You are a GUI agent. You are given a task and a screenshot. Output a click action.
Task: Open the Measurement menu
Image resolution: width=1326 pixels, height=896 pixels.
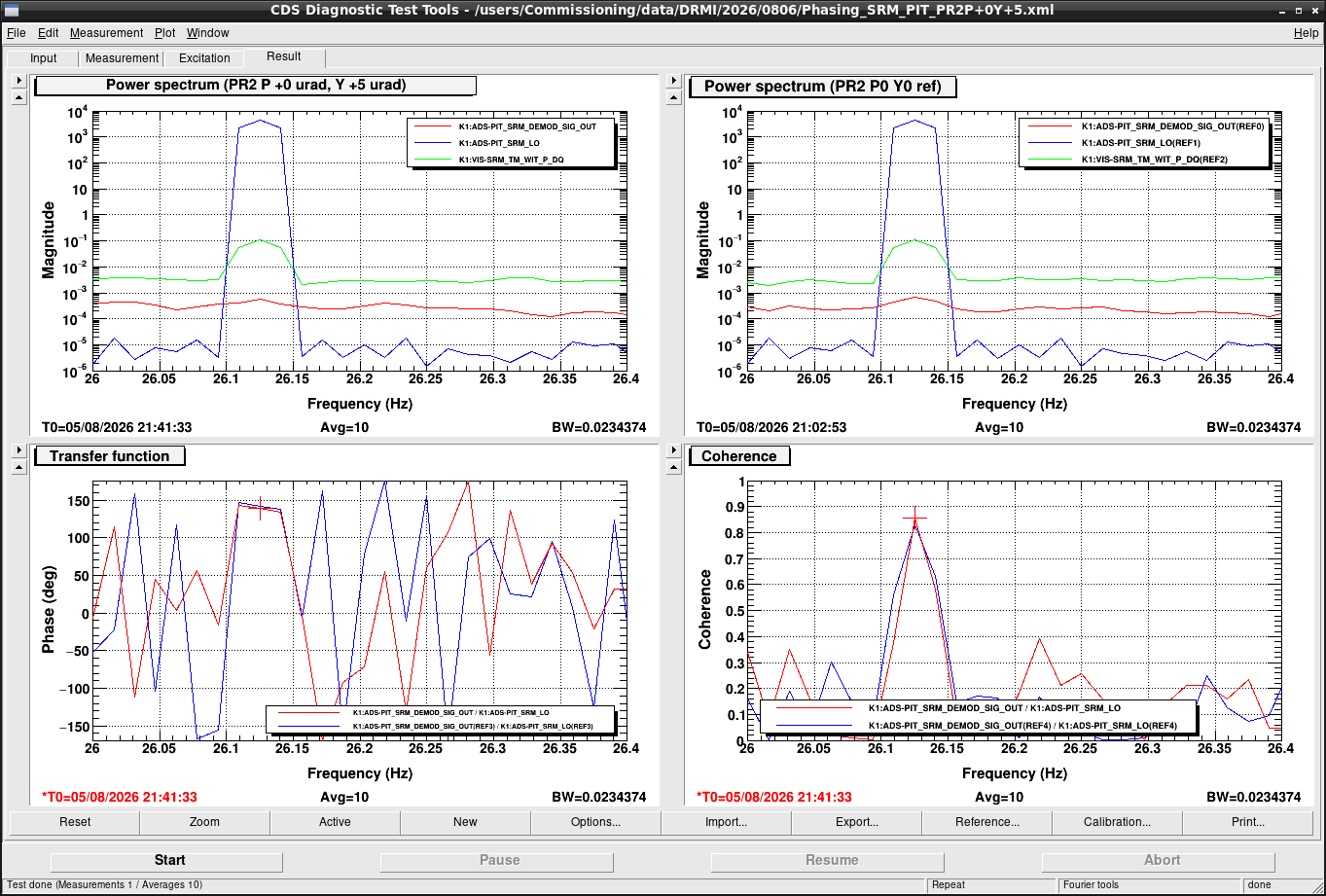(x=106, y=33)
